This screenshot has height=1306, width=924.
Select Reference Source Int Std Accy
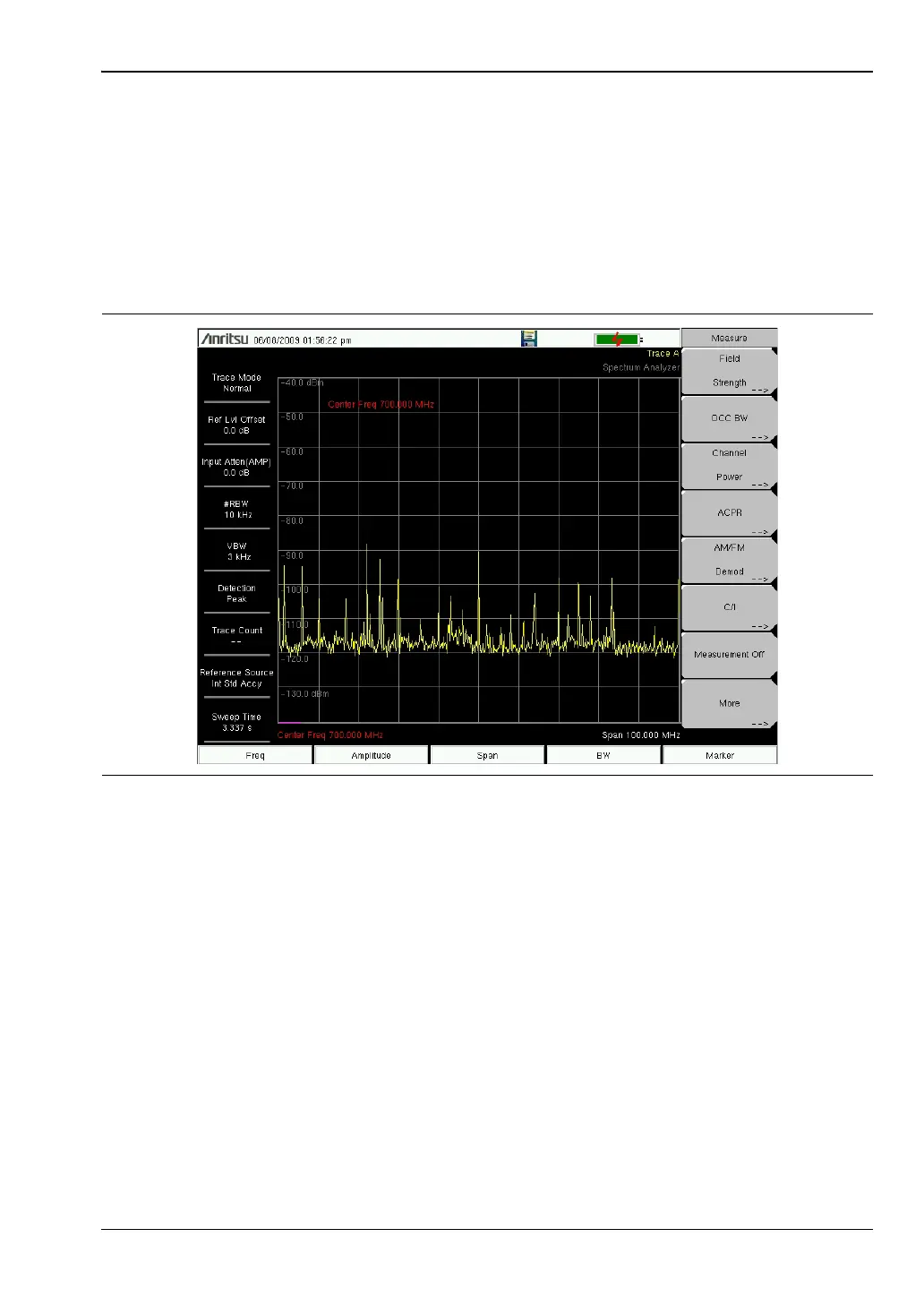tap(236, 678)
